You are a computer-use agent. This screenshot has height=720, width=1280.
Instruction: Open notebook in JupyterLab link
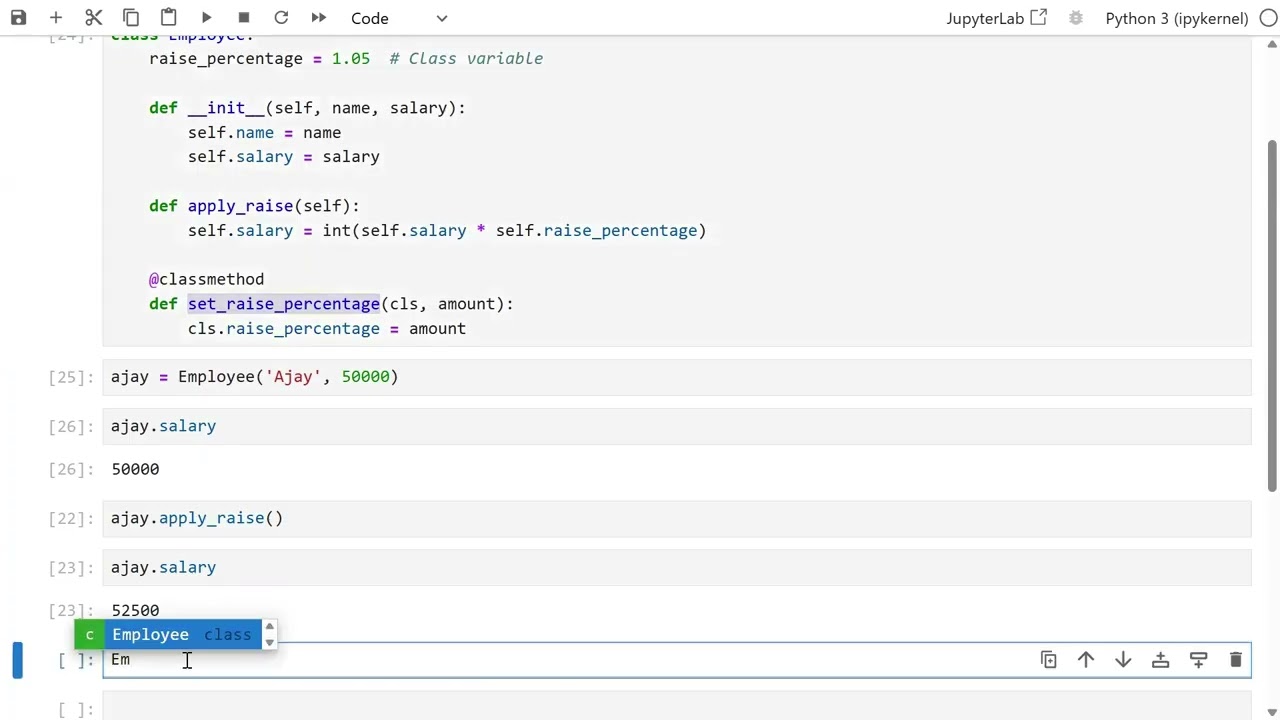click(996, 18)
